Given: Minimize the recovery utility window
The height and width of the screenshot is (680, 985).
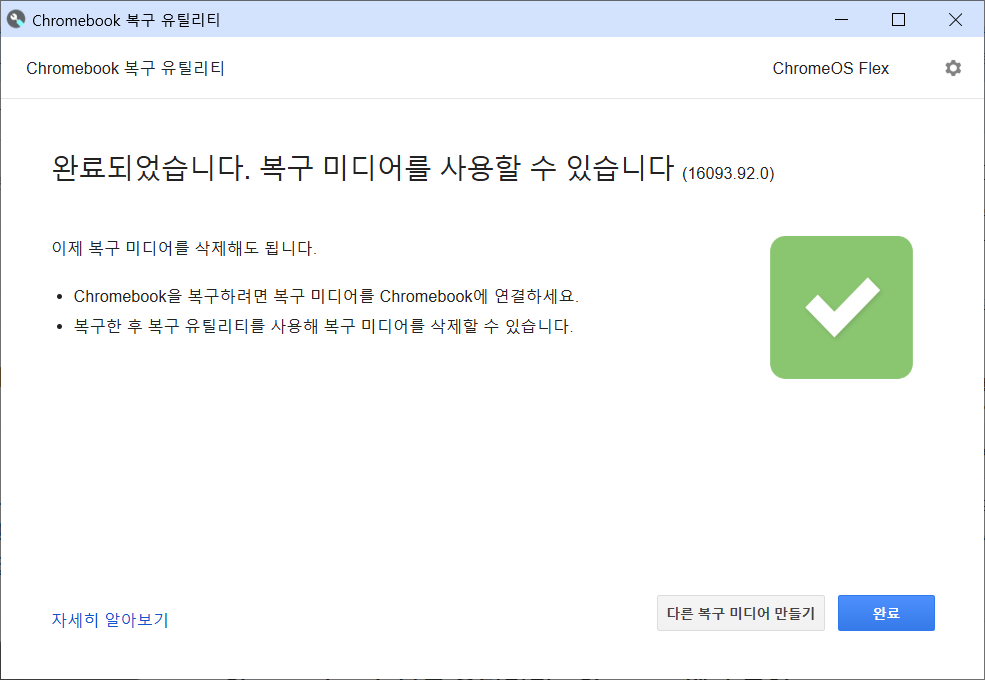Looking at the screenshot, I should (x=841, y=19).
